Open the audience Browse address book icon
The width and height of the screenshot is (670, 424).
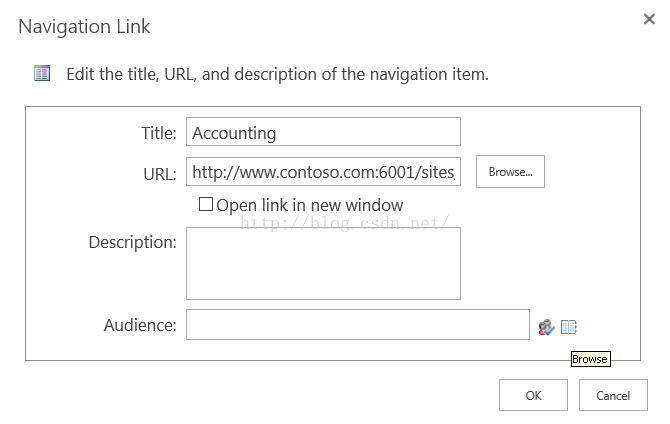pos(569,327)
